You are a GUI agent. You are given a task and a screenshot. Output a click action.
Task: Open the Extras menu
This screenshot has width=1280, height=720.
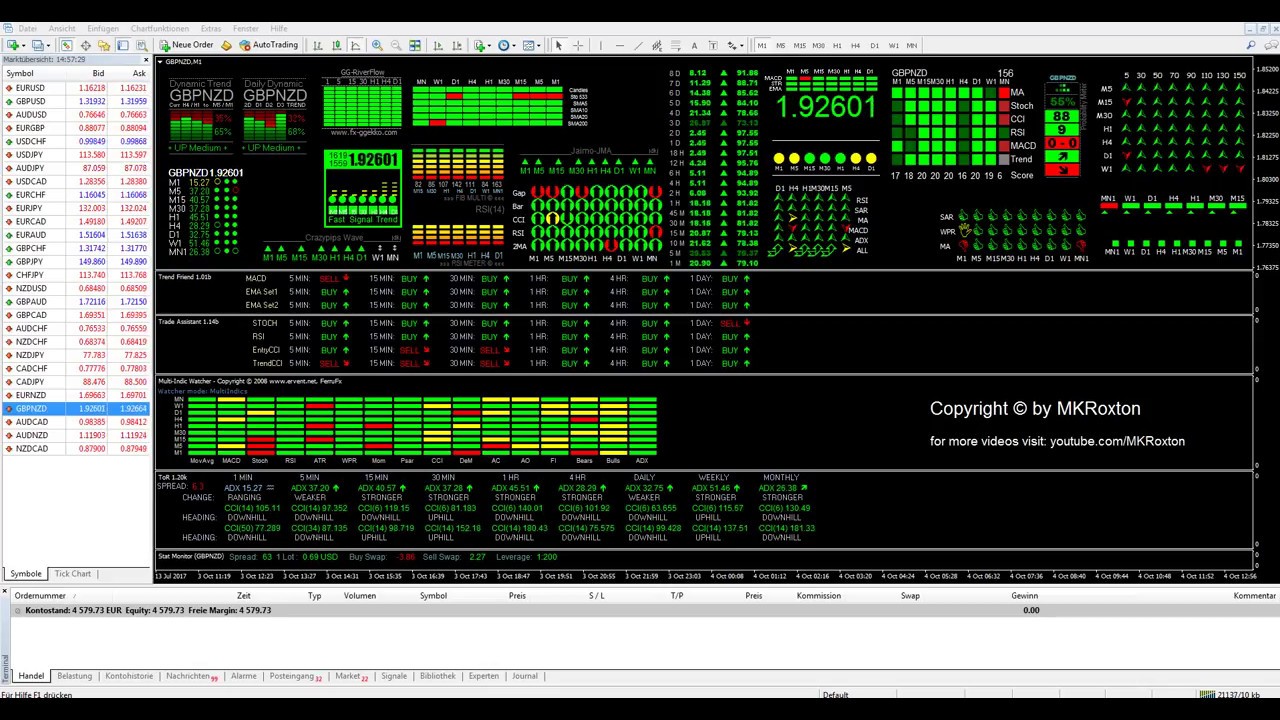pos(210,28)
